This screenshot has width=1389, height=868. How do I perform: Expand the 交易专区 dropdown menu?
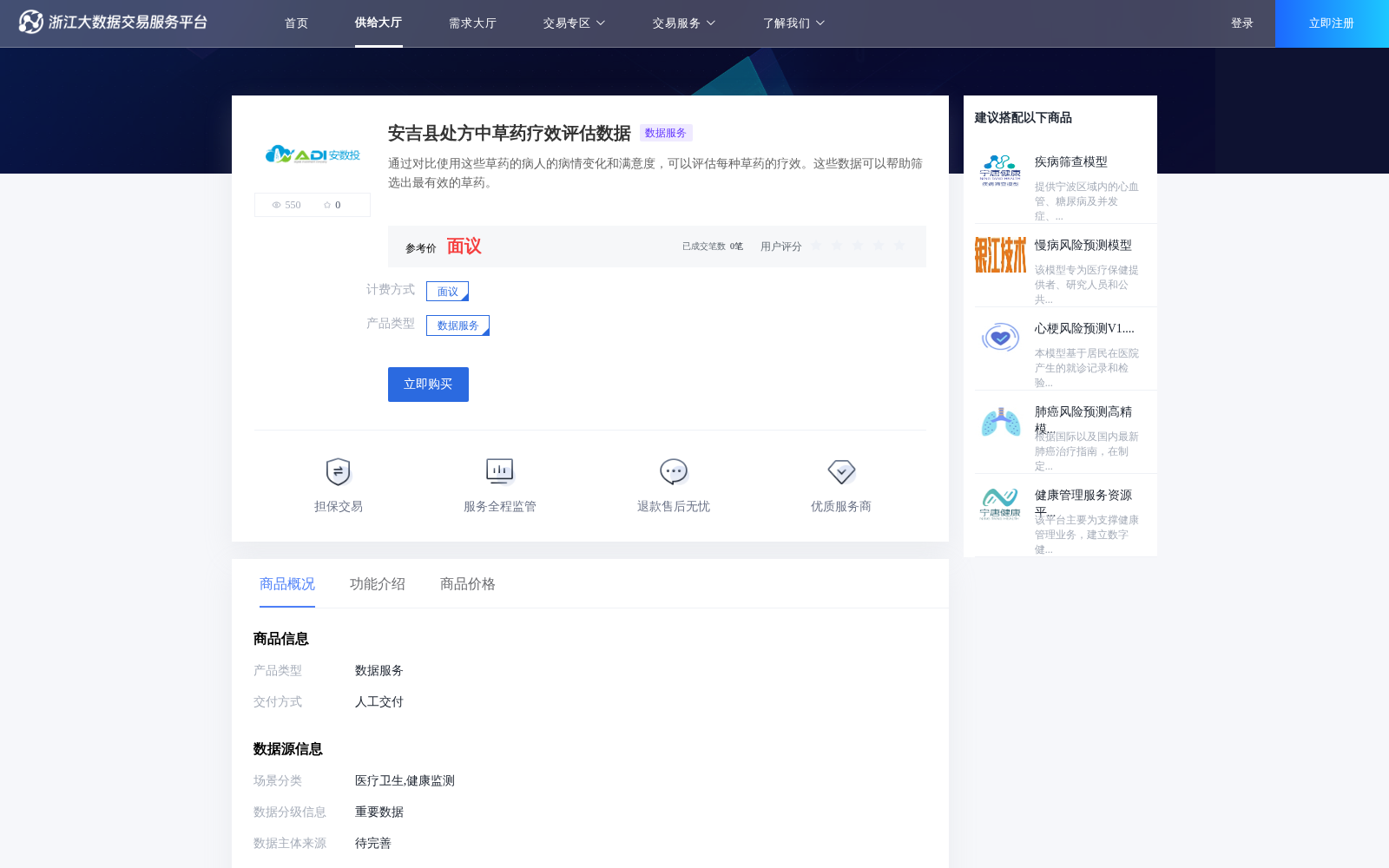pos(574,23)
